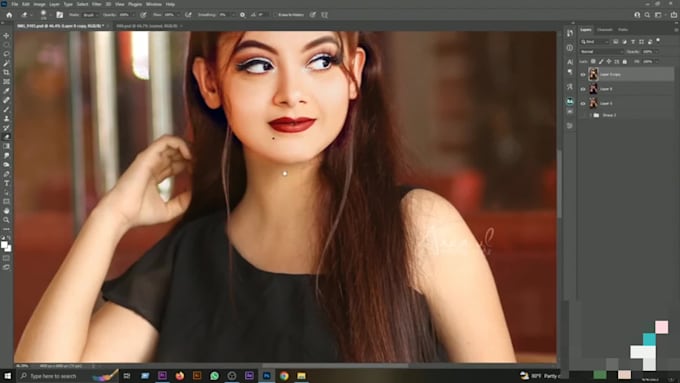Click the swap foreground/background colors icon
The height and width of the screenshot is (383, 680).
[x=9, y=239]
